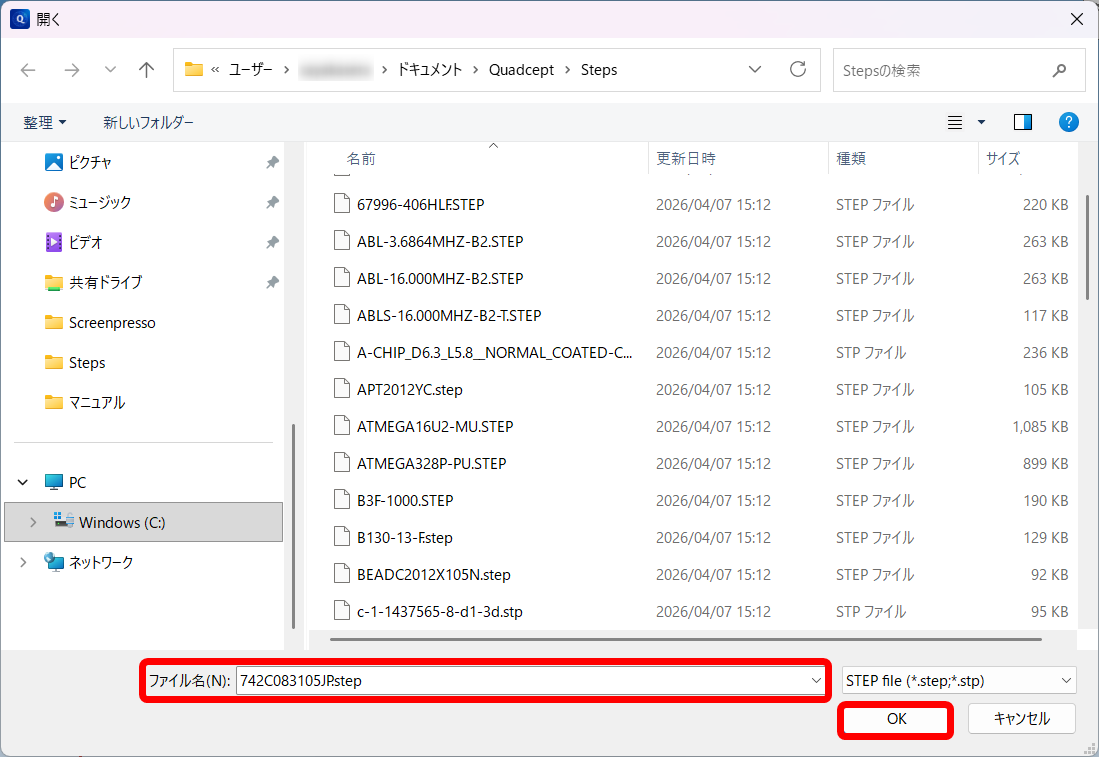Image resolution: width=1099 pixels, height=757 pixels.
Task: Open the 整理 menu
Action: pos(45,122)
